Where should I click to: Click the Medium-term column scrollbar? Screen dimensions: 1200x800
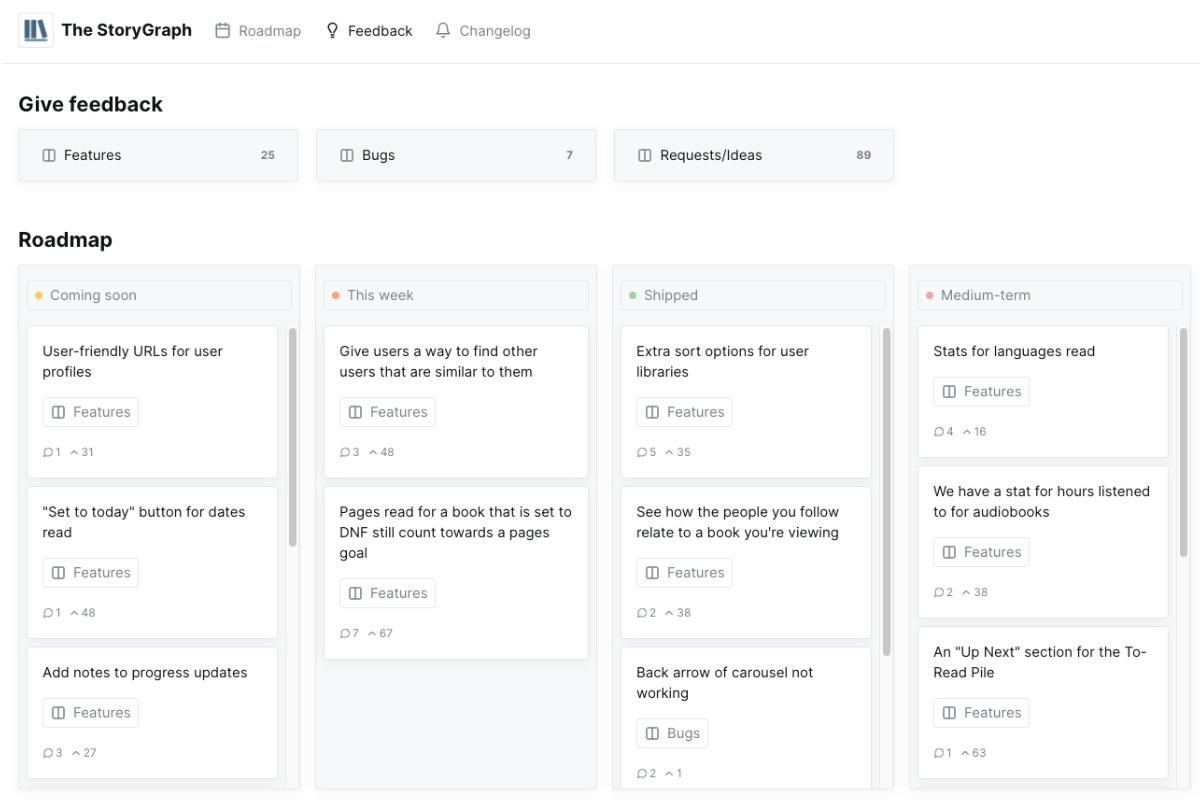(1183, 443)
